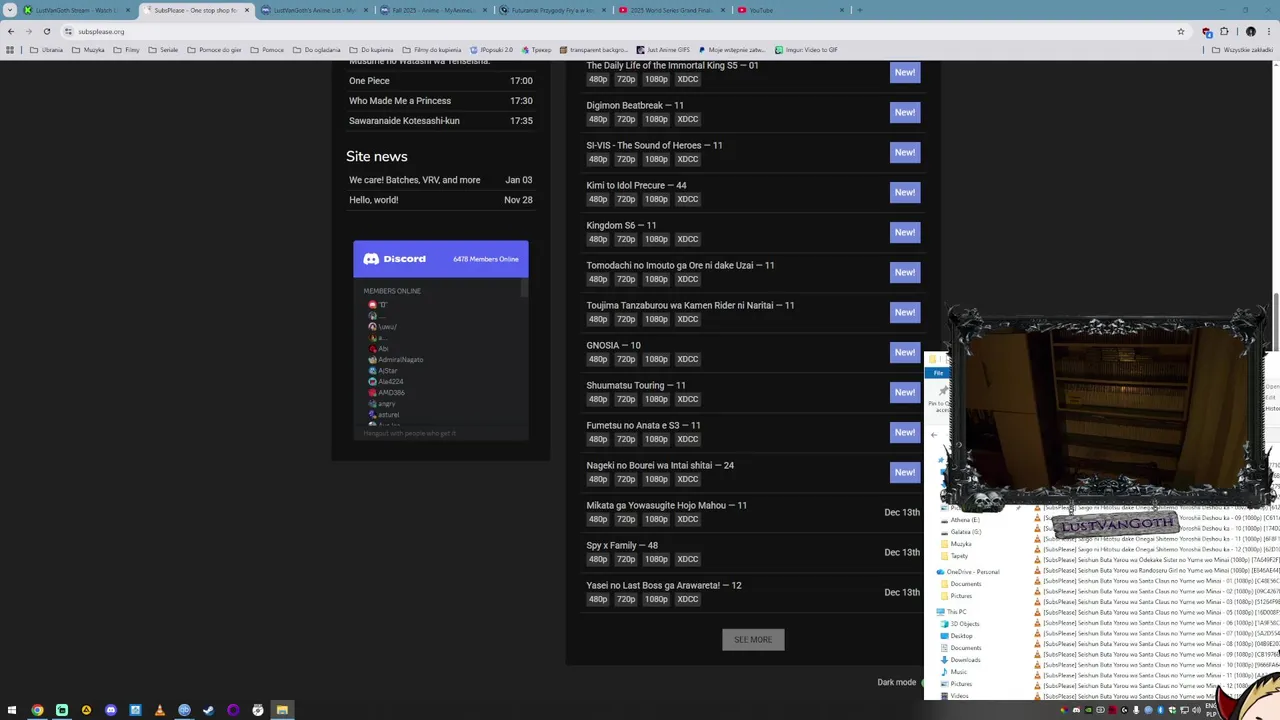Click the Discord members list scrollbar
This screenshot has height=720, width=1280.
[x=523, y=290]
